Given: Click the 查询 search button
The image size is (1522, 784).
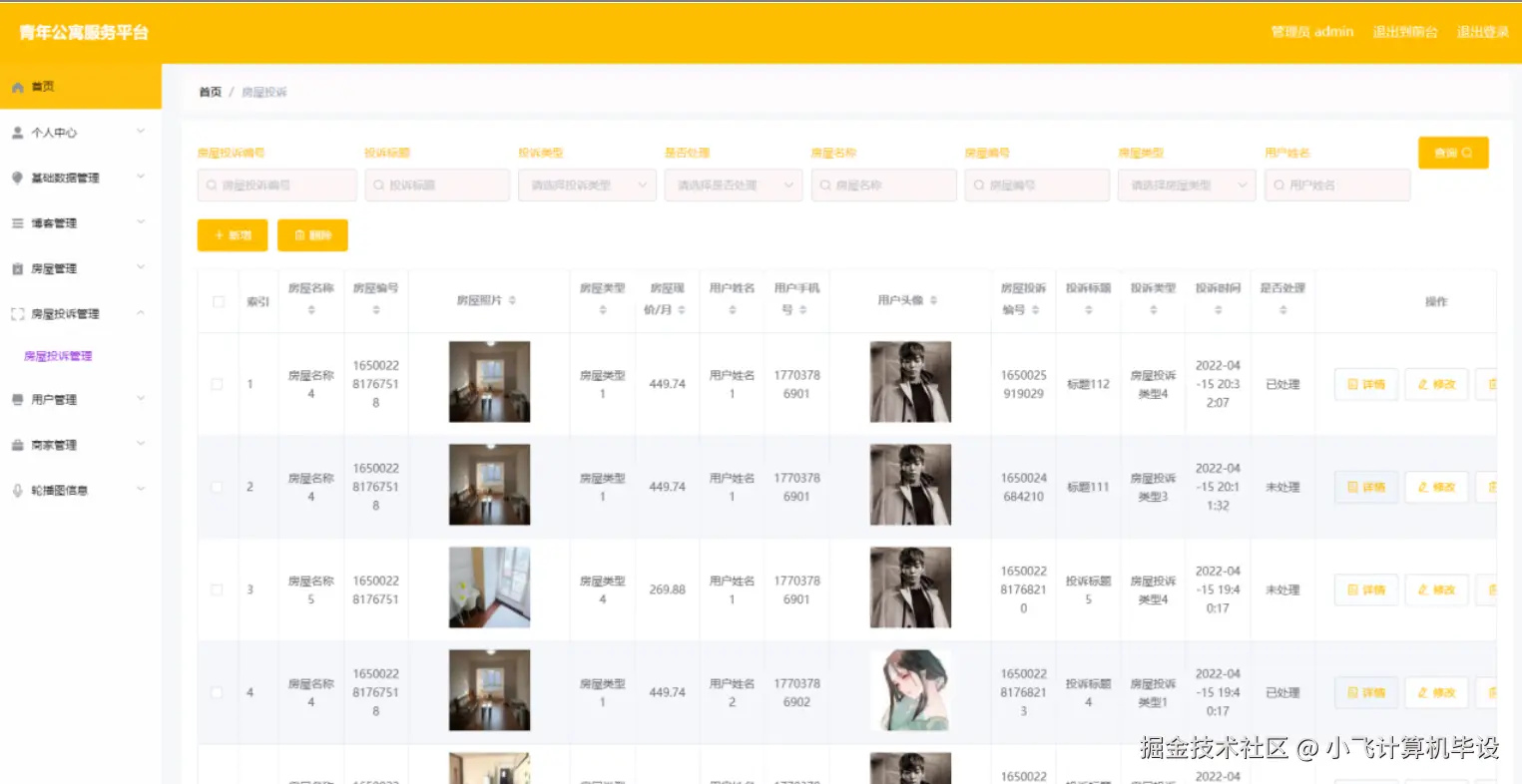Looking at the screenshot, I should [x=1453, y=153].
